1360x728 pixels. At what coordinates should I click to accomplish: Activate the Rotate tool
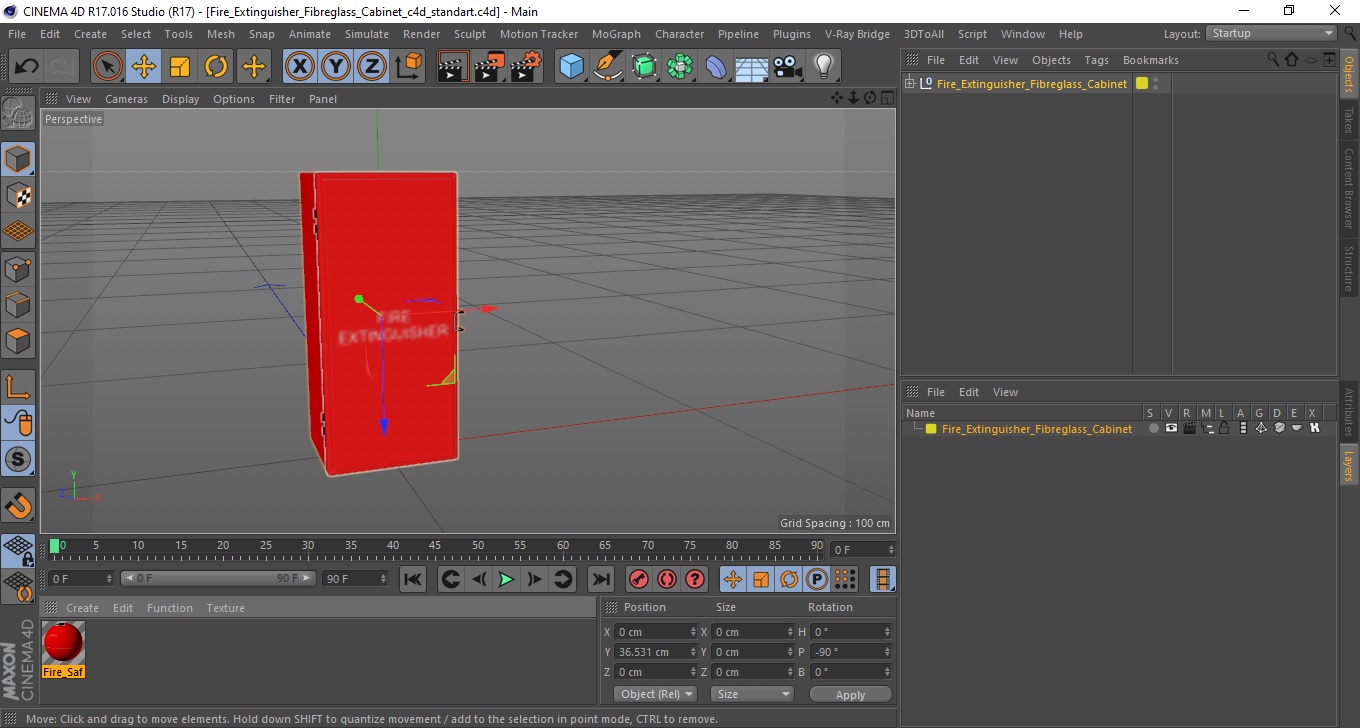(216, 67)
